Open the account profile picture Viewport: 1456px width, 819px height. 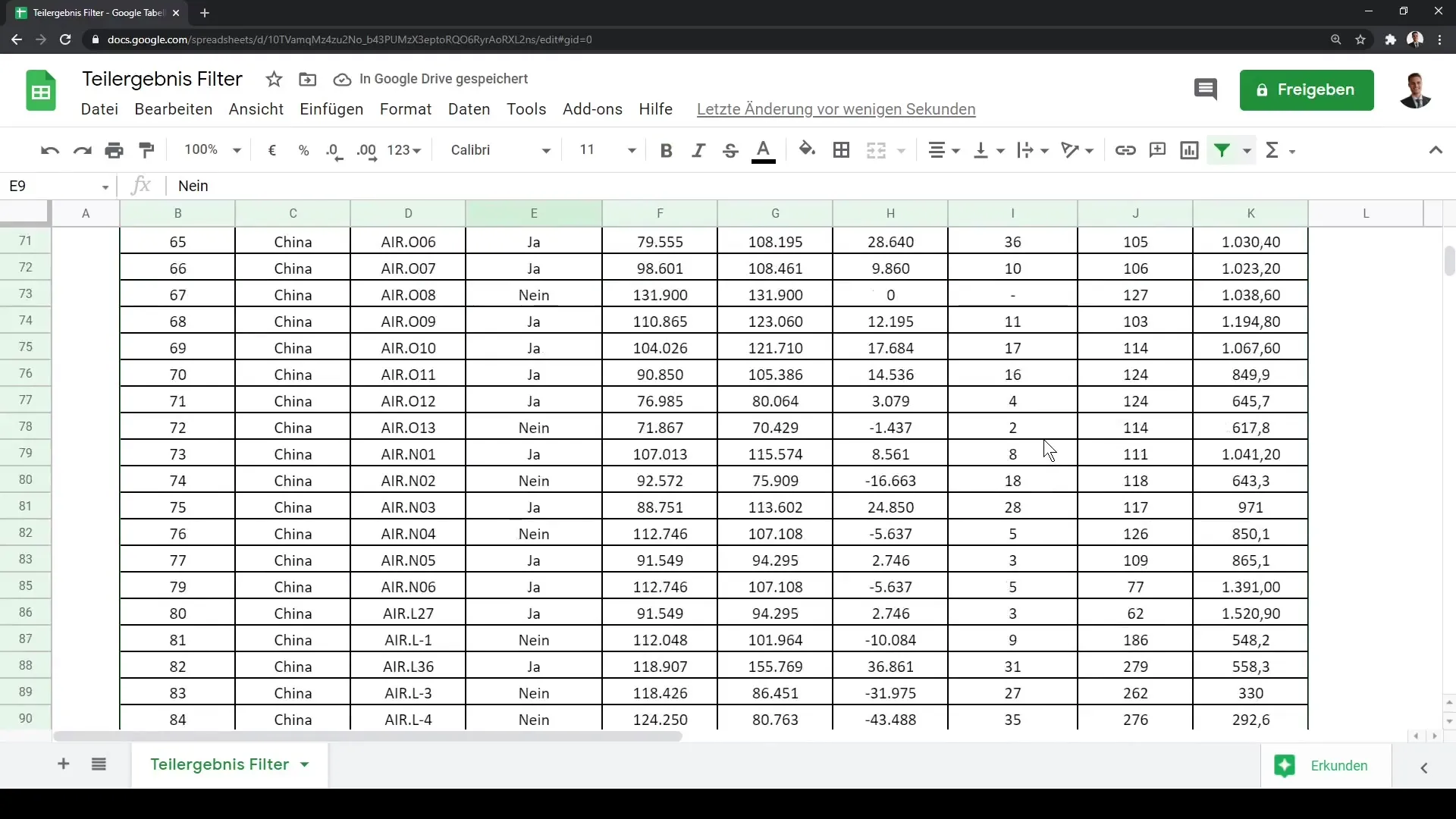(1415, 90)
